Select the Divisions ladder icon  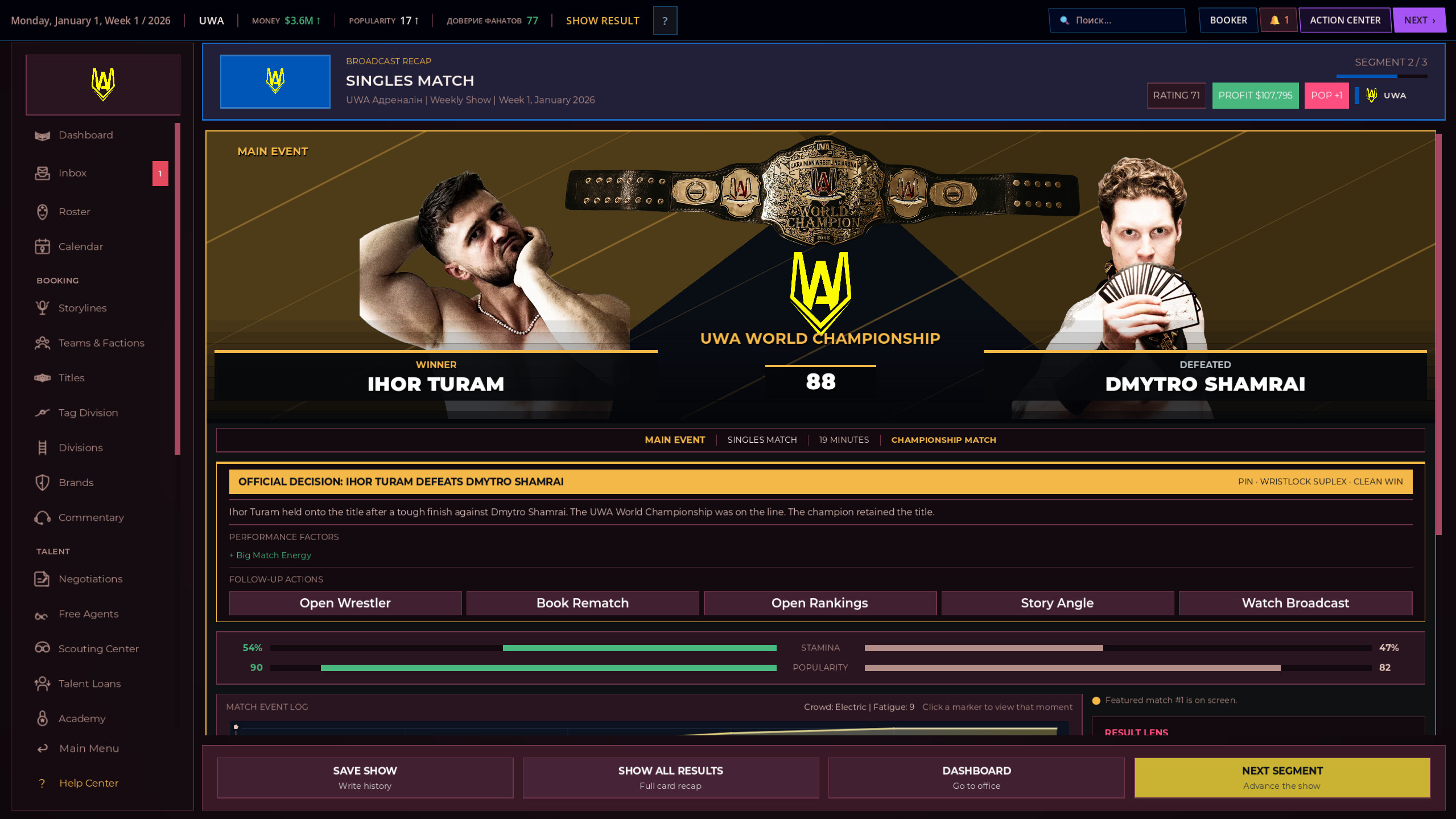tap(43, 447)
